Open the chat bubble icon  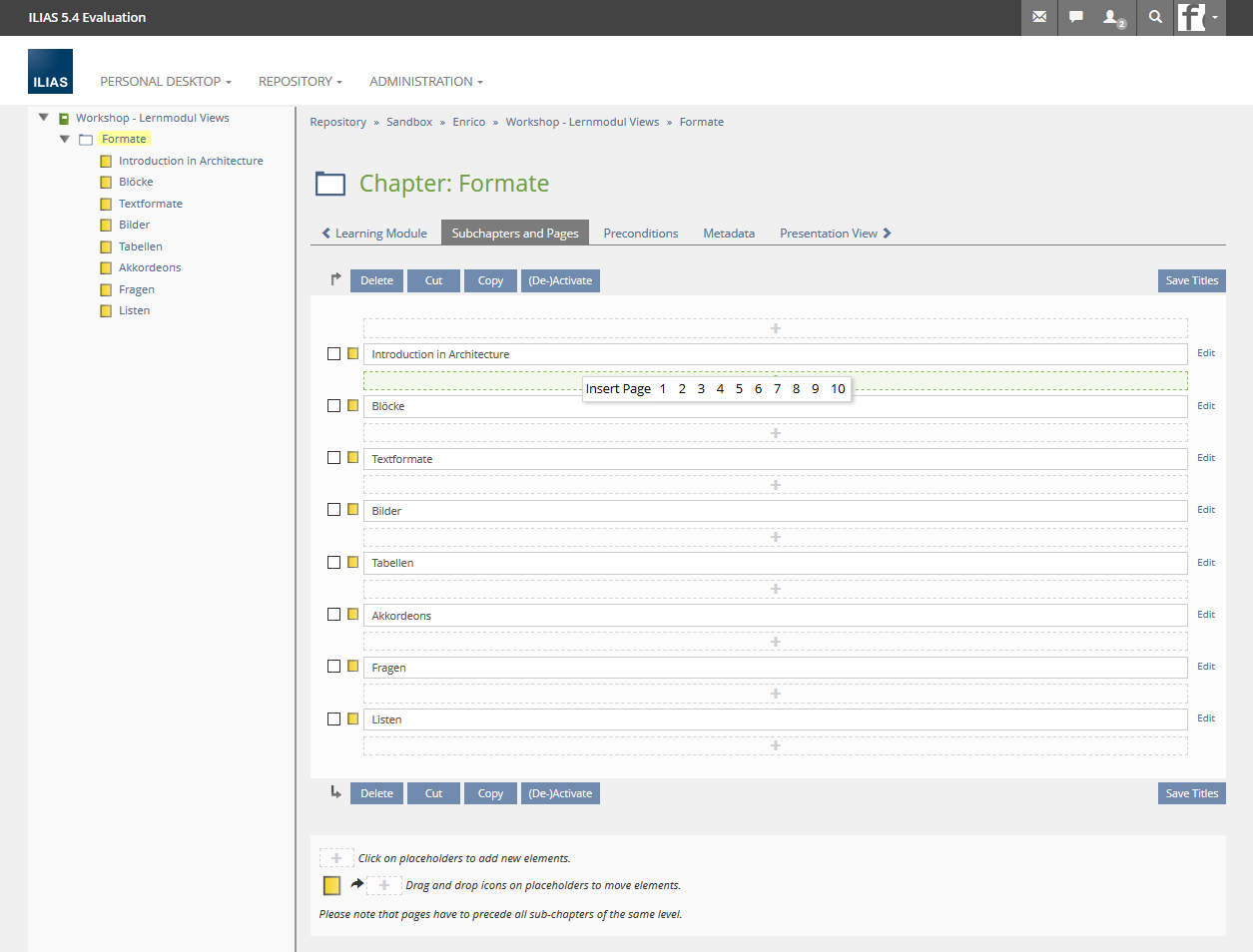(x=1076, y=17)
